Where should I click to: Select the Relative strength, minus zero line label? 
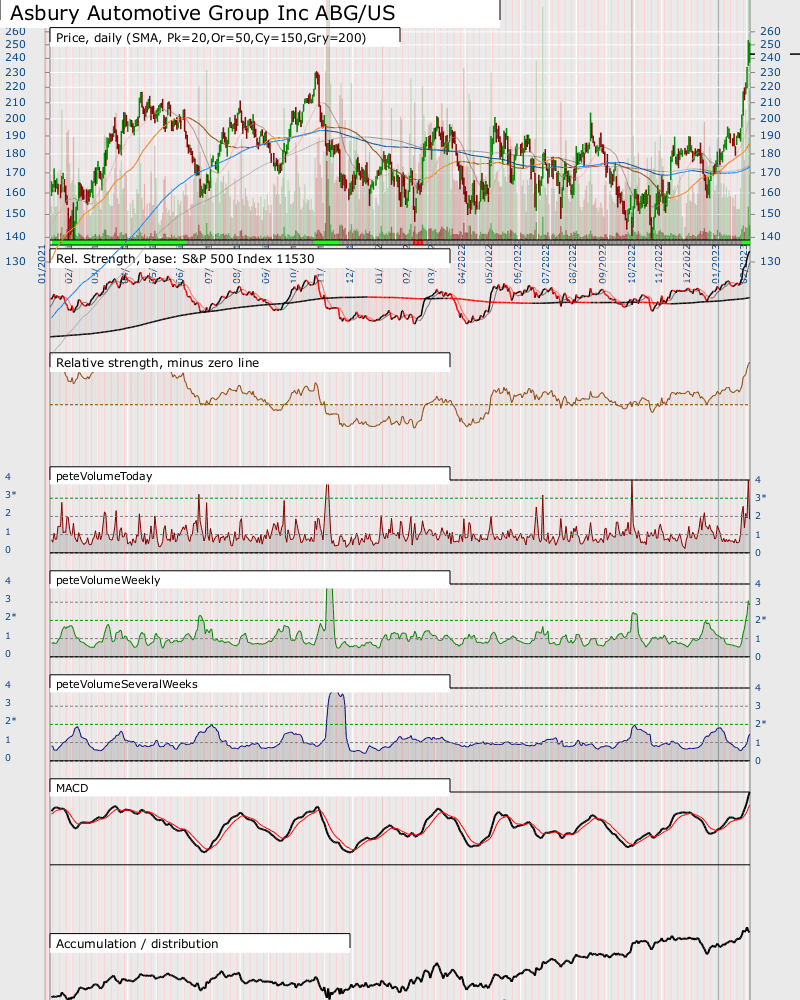click(158, 362)
